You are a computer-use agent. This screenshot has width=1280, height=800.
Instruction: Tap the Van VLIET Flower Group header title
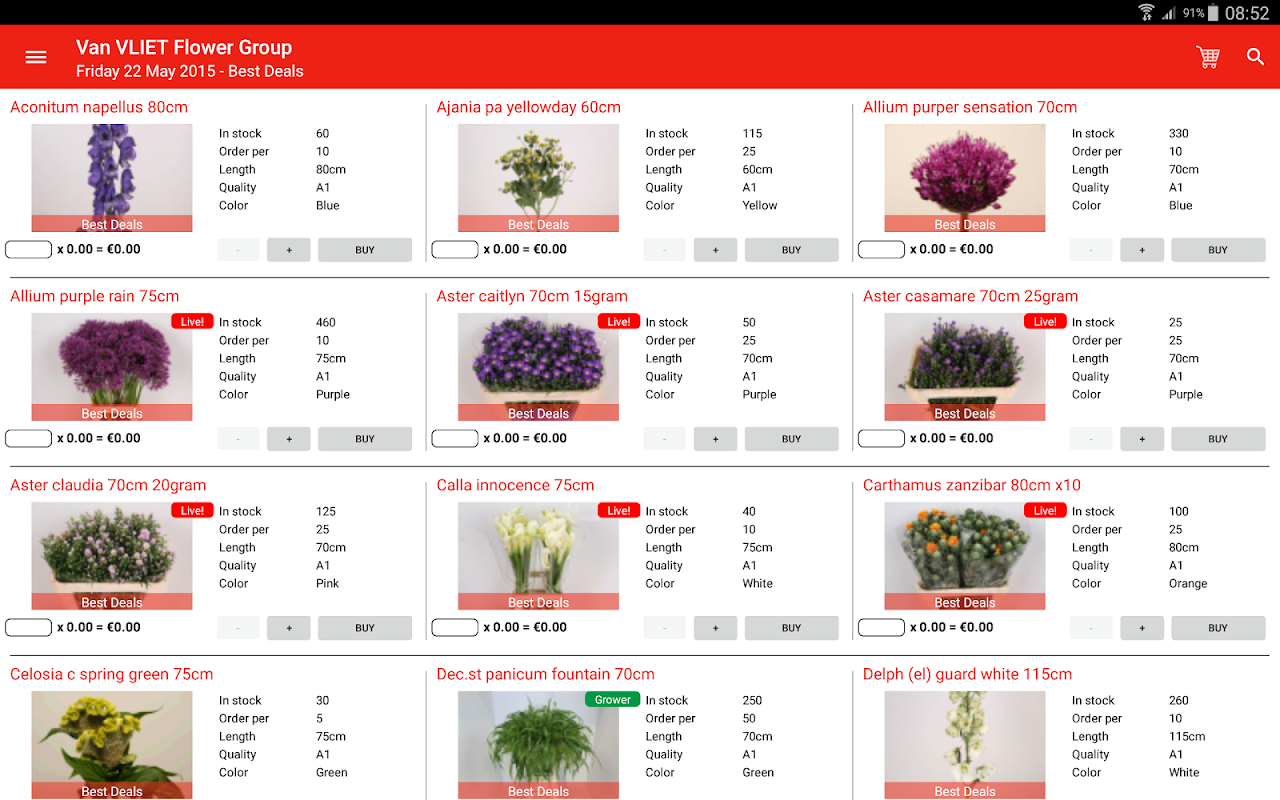pos(184,47)
